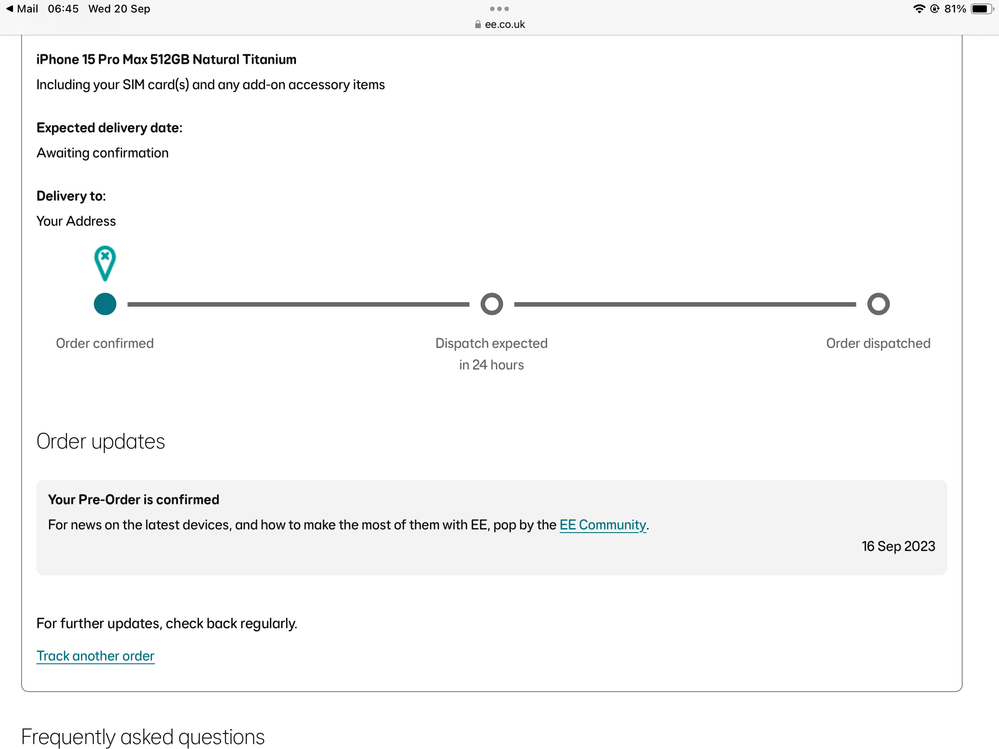
Task: Tap the Back to Mail arrow
Action: [10, 9]
